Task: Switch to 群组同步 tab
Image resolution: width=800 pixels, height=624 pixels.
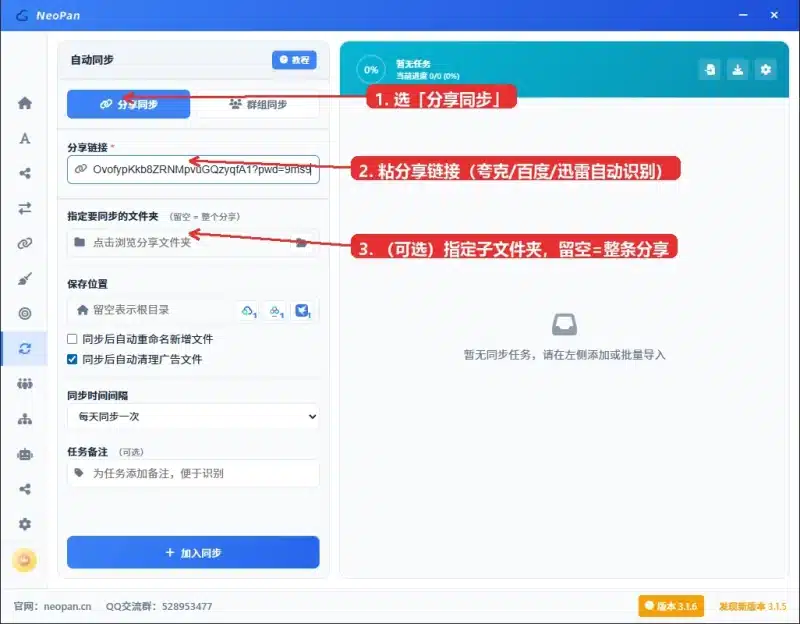Action: tap(258, 104)
